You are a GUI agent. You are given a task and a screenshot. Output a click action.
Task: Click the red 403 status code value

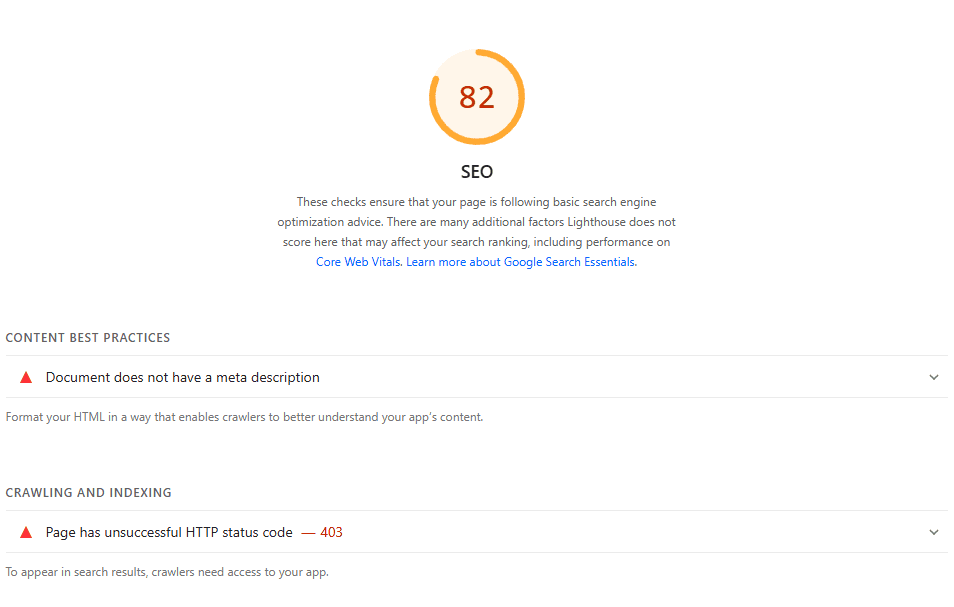click(331, 532)
